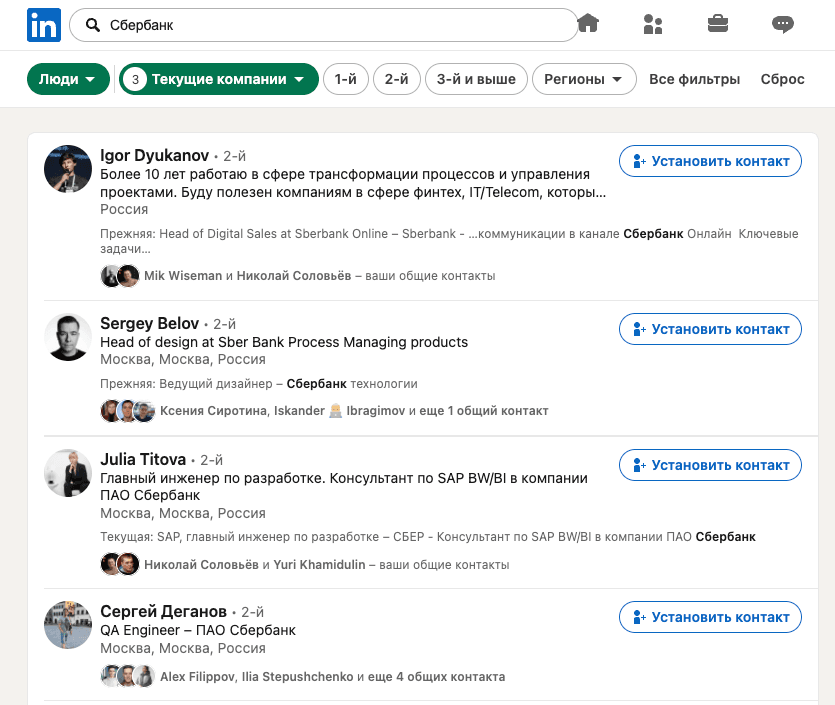
Task: Open the Jobs briefcase icon
Action: tap(718, 24)
